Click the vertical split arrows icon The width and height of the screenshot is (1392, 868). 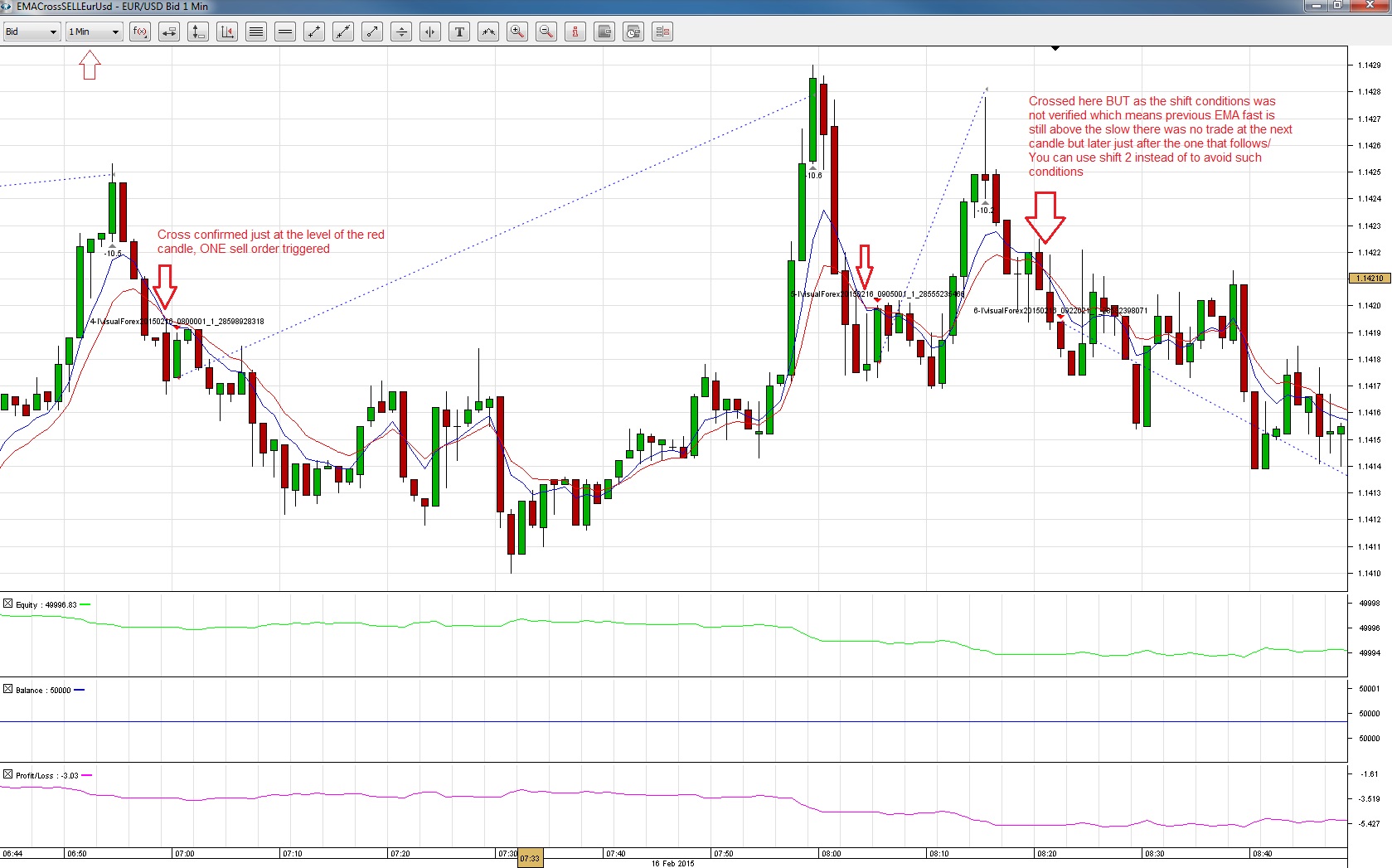click(x=401, y=32)
